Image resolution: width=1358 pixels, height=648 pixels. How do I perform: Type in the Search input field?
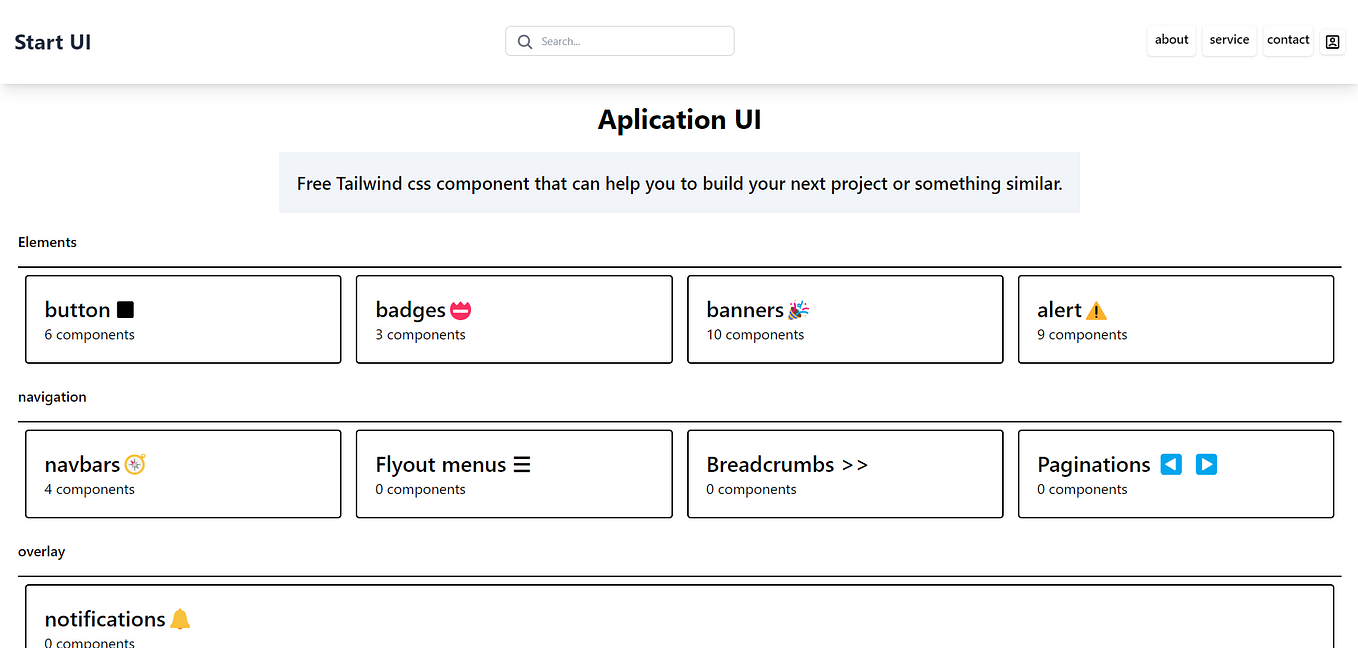pos(632,42)
